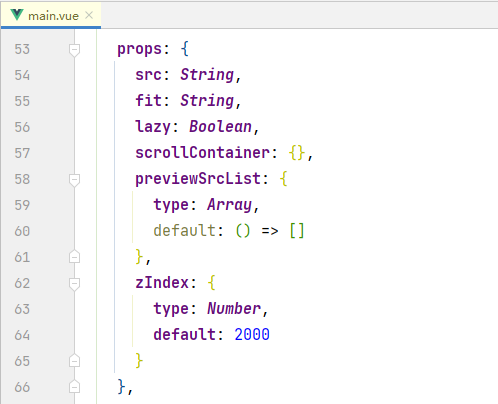498x404 pixels.
Task: Click line number 54 in gutter
Action: click(22, 75)
